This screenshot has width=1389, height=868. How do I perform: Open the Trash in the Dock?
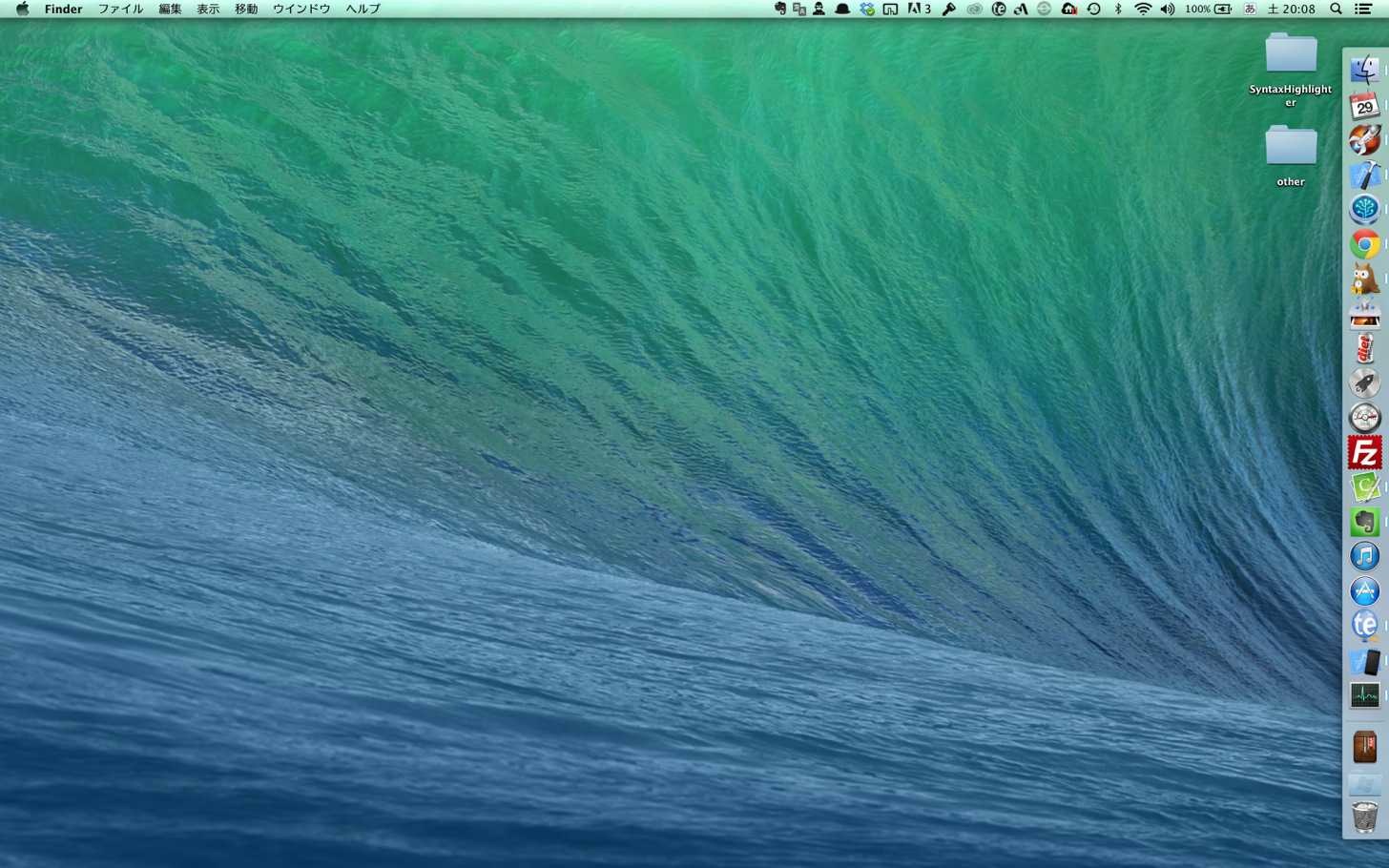coord(1364,817)
